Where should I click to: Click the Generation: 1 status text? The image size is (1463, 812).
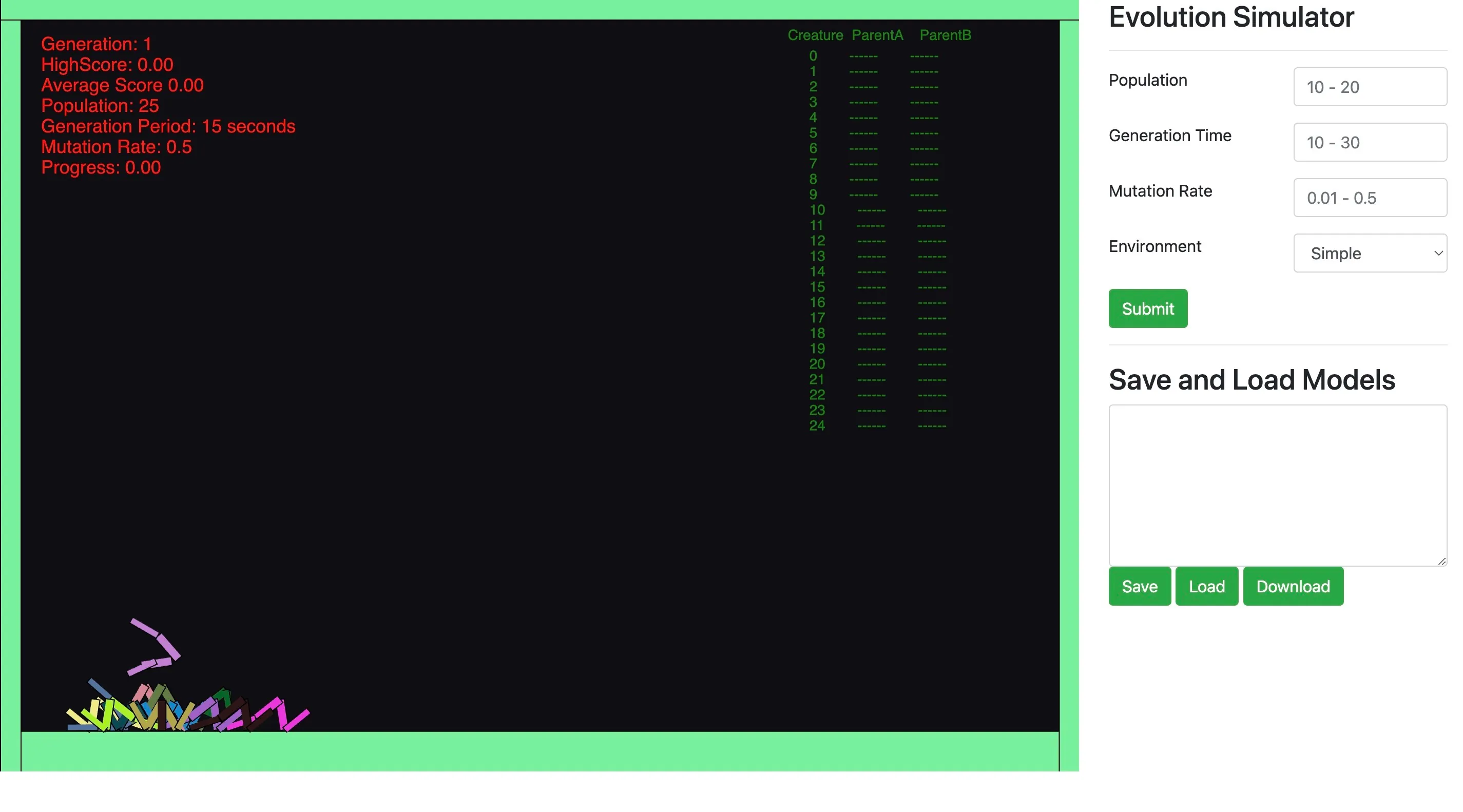coord(96,44)
